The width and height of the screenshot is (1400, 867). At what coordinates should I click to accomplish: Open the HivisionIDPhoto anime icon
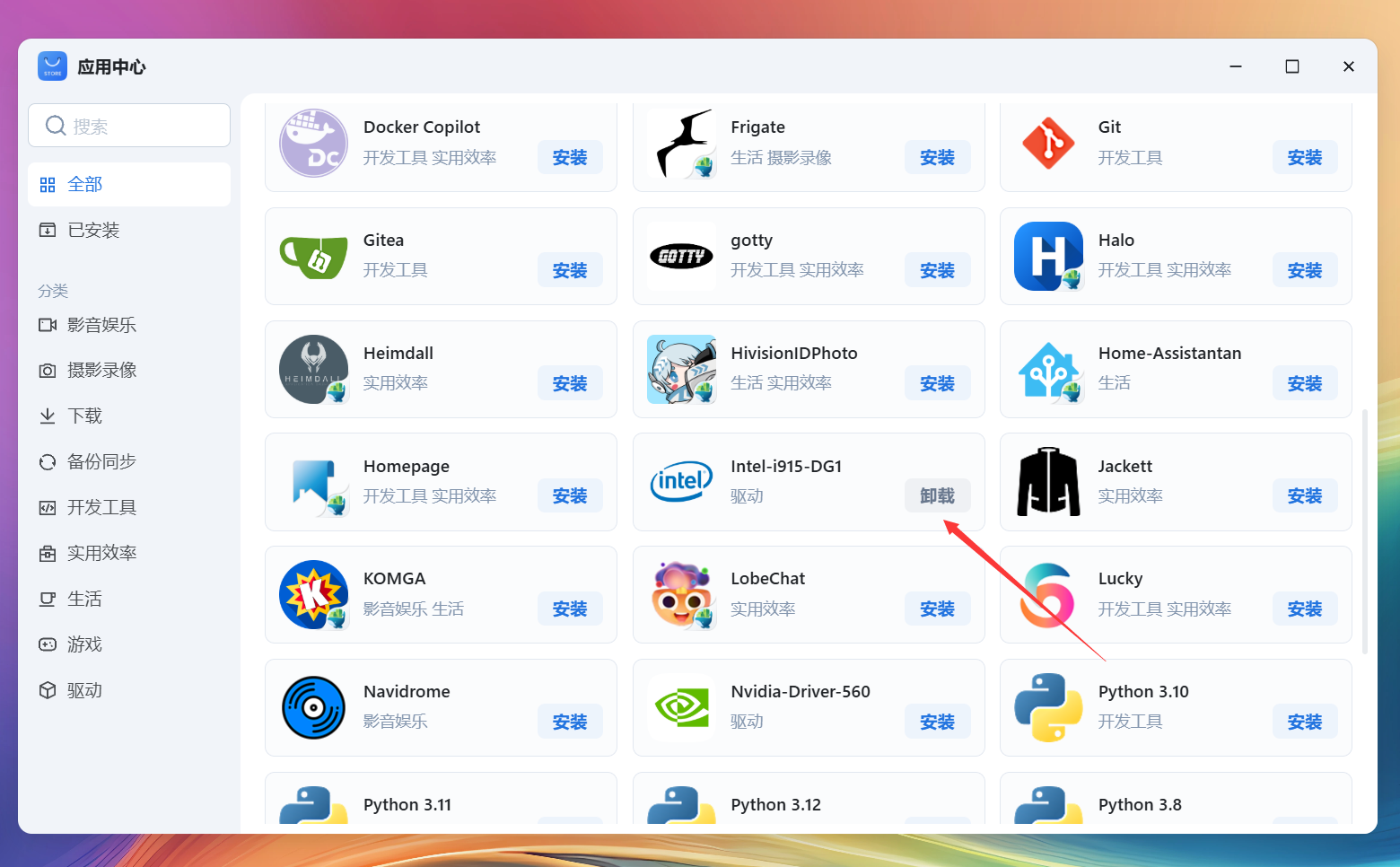click(681, 369)
